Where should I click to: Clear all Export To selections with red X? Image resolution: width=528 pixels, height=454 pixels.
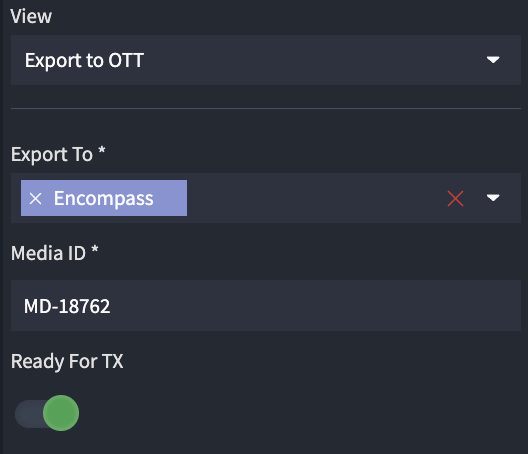click(455, 198)
